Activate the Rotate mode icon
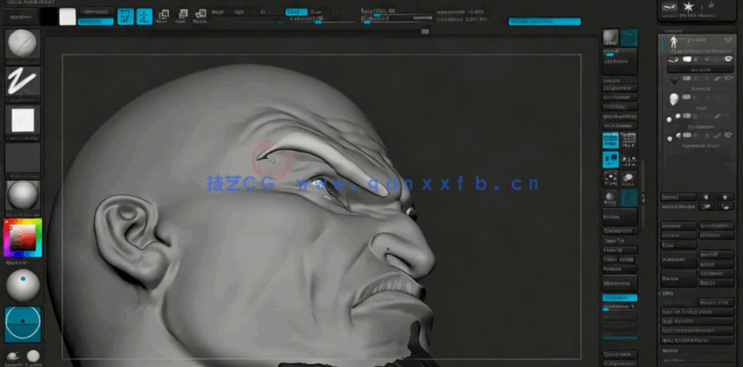743x367 pixels. pos(200,16)
